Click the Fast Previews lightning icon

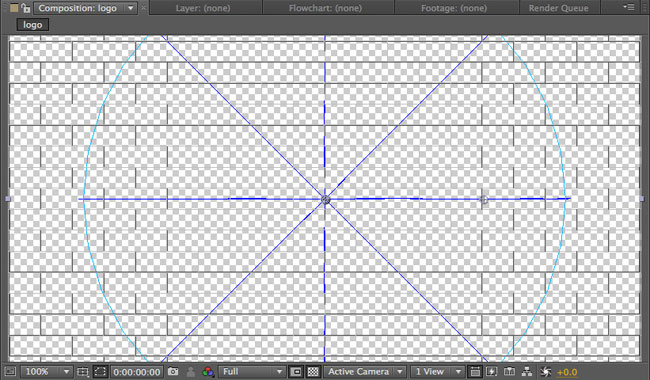point(492,372)
